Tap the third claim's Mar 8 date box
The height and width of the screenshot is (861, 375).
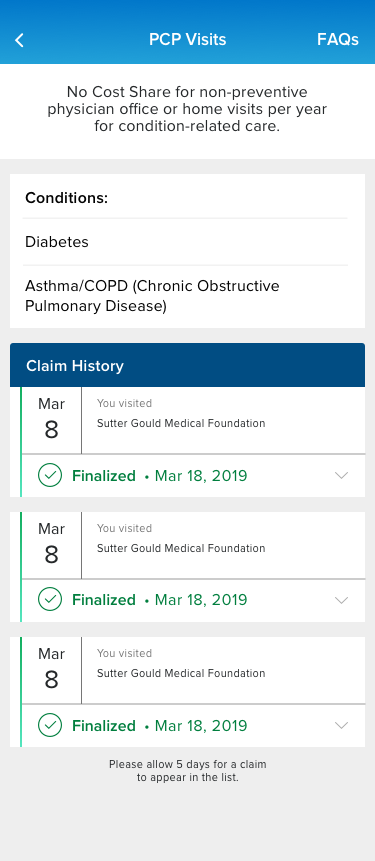click(51, 670)
